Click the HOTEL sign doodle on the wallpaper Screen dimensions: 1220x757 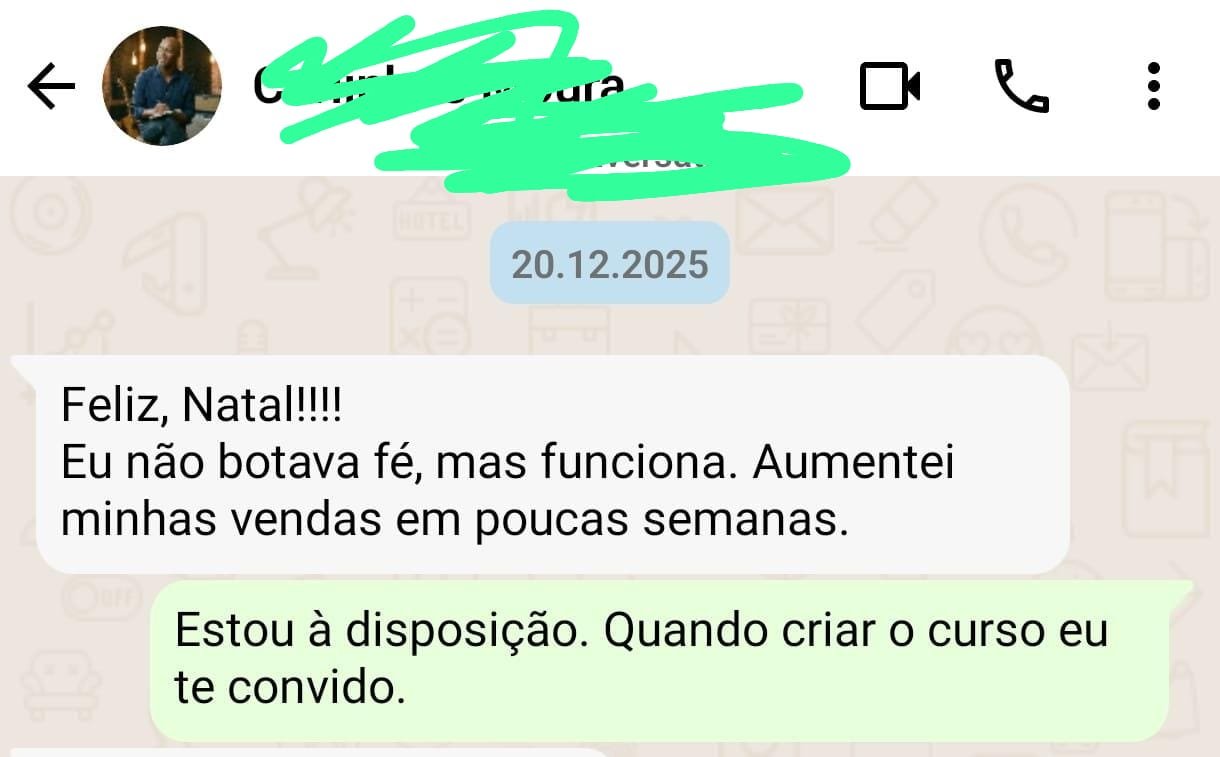(x=432, y=222)
